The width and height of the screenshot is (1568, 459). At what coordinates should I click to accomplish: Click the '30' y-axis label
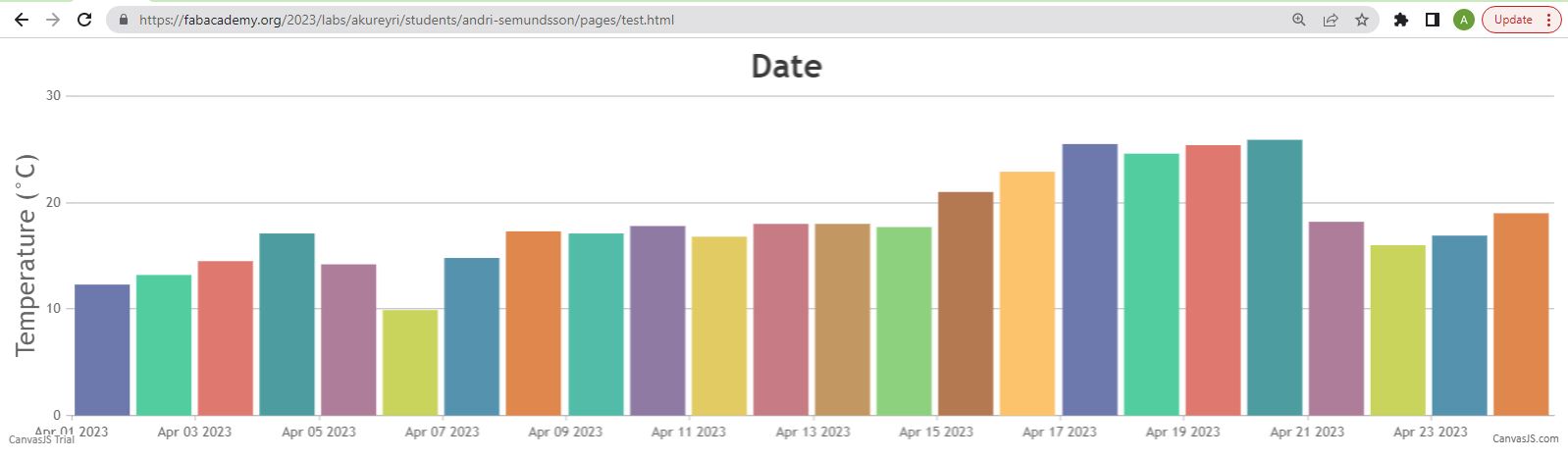click(x=53, y=95)
